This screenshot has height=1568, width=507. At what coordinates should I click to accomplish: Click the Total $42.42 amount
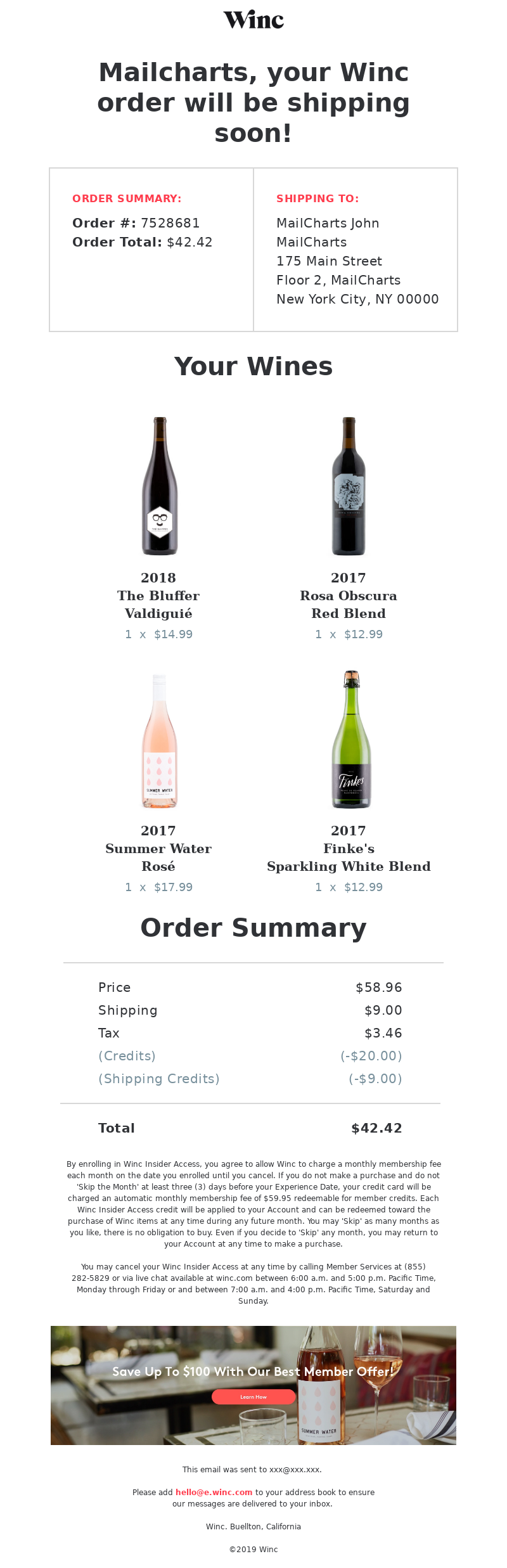click(377, 1128)
